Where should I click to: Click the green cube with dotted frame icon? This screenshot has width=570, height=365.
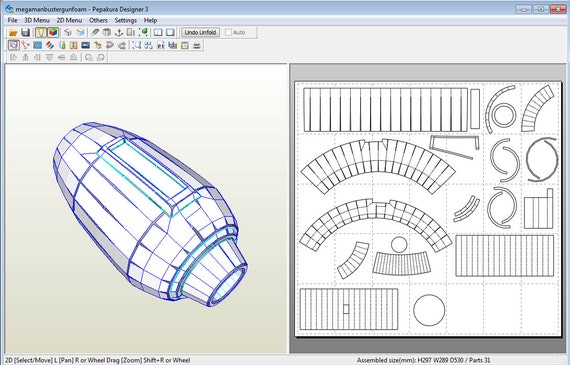pyautogui.click(x=143, y=32)
